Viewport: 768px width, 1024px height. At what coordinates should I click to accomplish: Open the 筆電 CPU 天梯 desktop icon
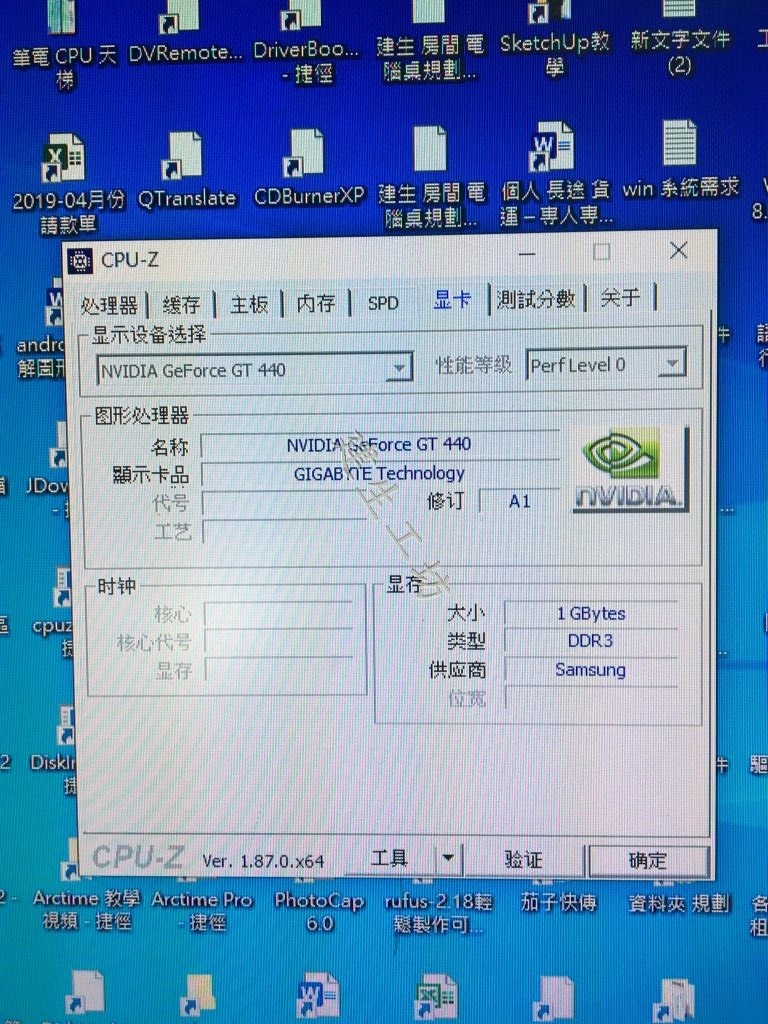(x=61, y=16)
